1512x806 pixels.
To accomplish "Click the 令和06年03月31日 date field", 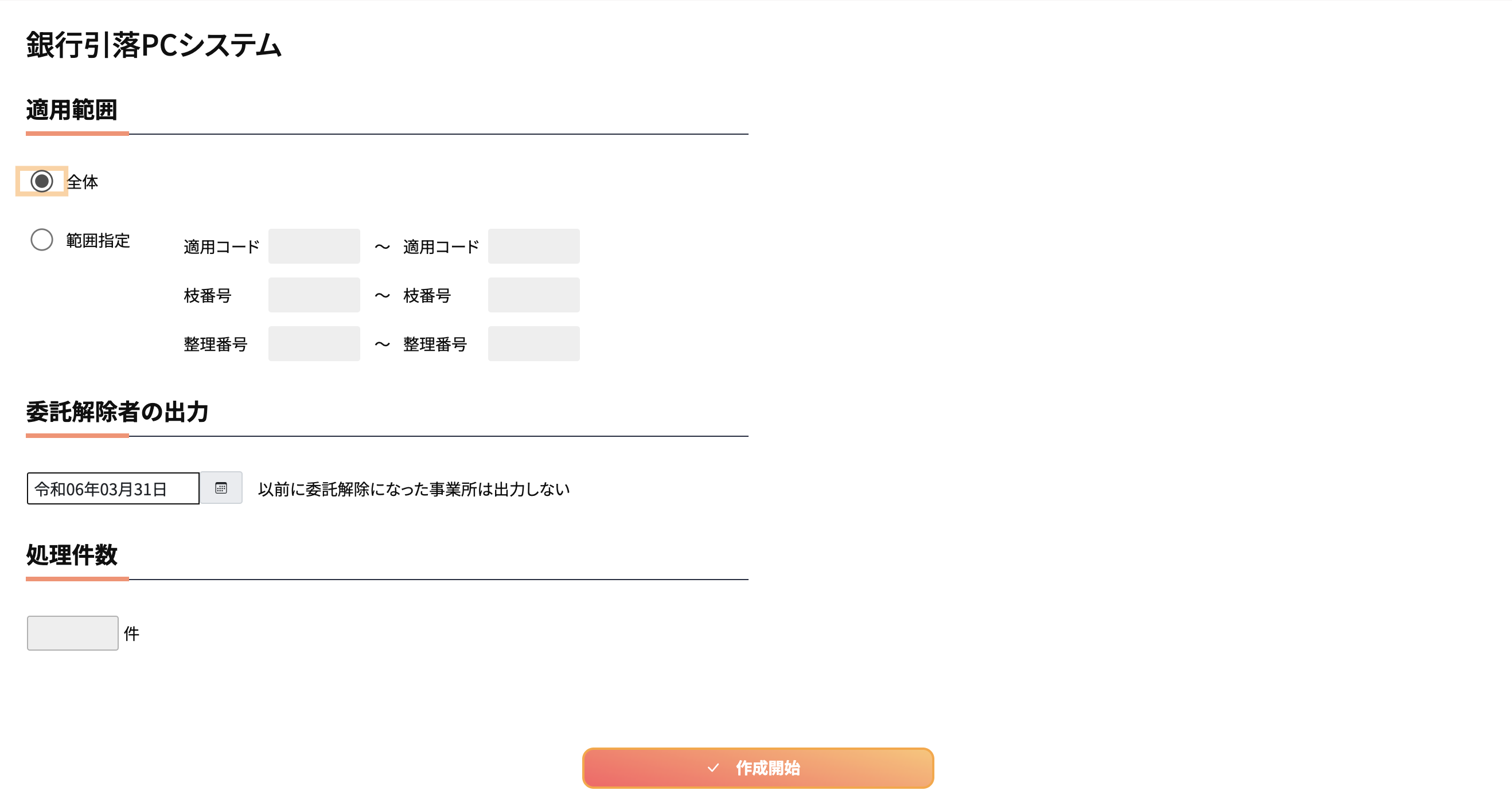I will pos(113,488).
